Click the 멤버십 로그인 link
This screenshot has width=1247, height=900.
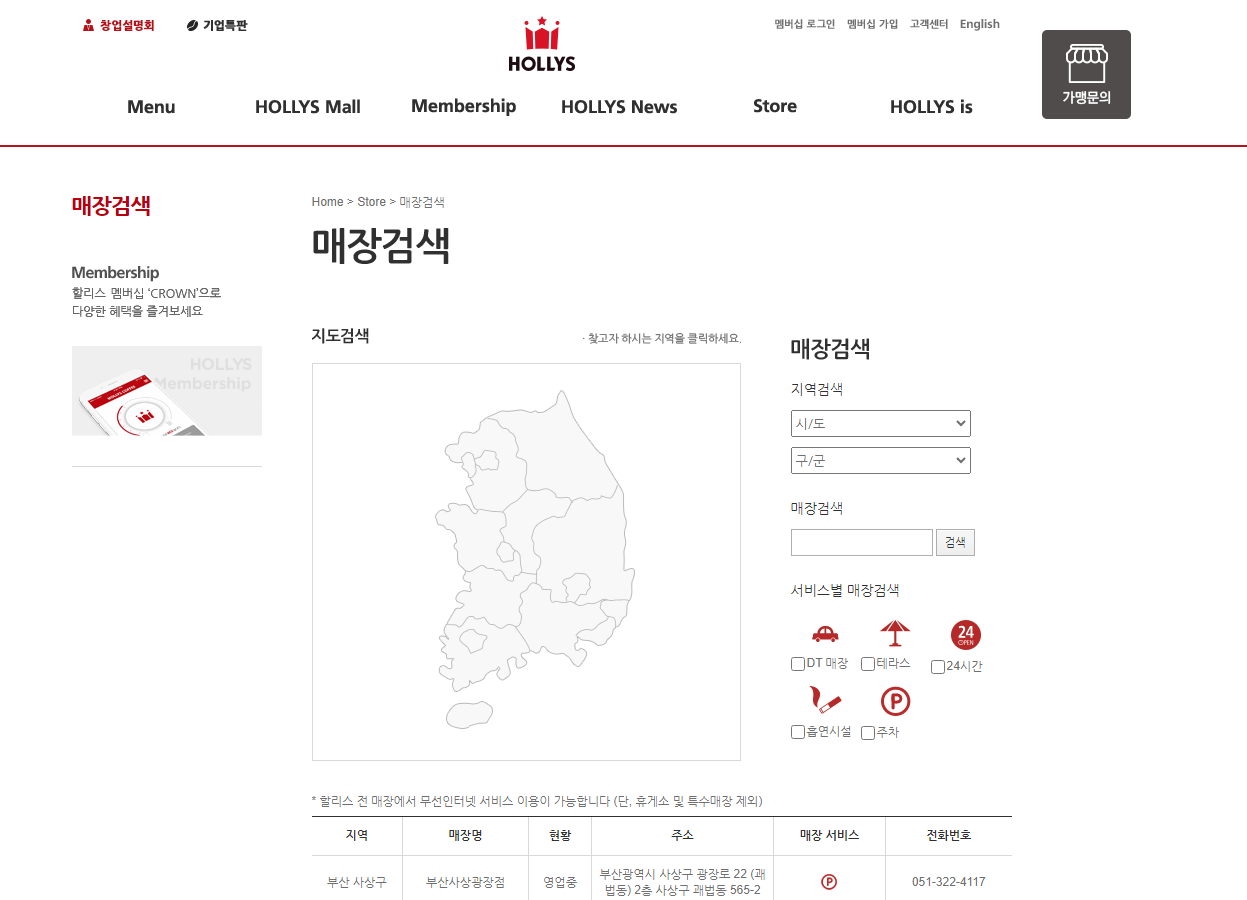click(805, 24)
